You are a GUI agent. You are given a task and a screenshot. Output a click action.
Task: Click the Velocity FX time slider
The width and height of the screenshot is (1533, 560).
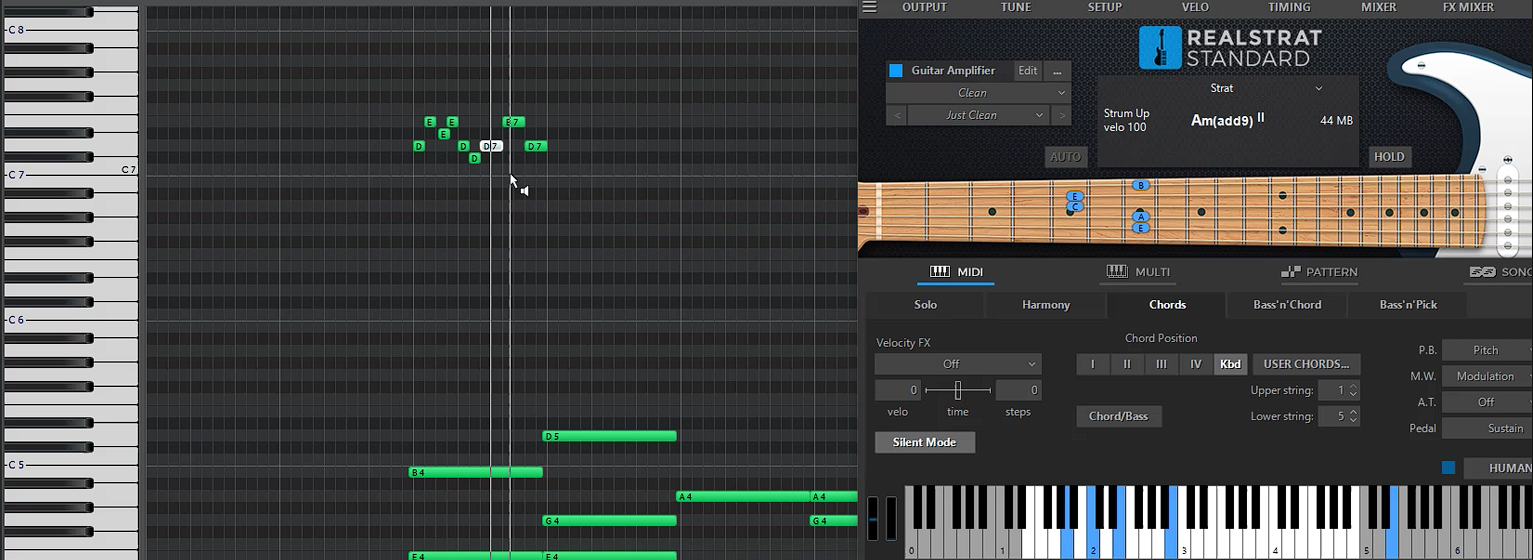point(958,390)
